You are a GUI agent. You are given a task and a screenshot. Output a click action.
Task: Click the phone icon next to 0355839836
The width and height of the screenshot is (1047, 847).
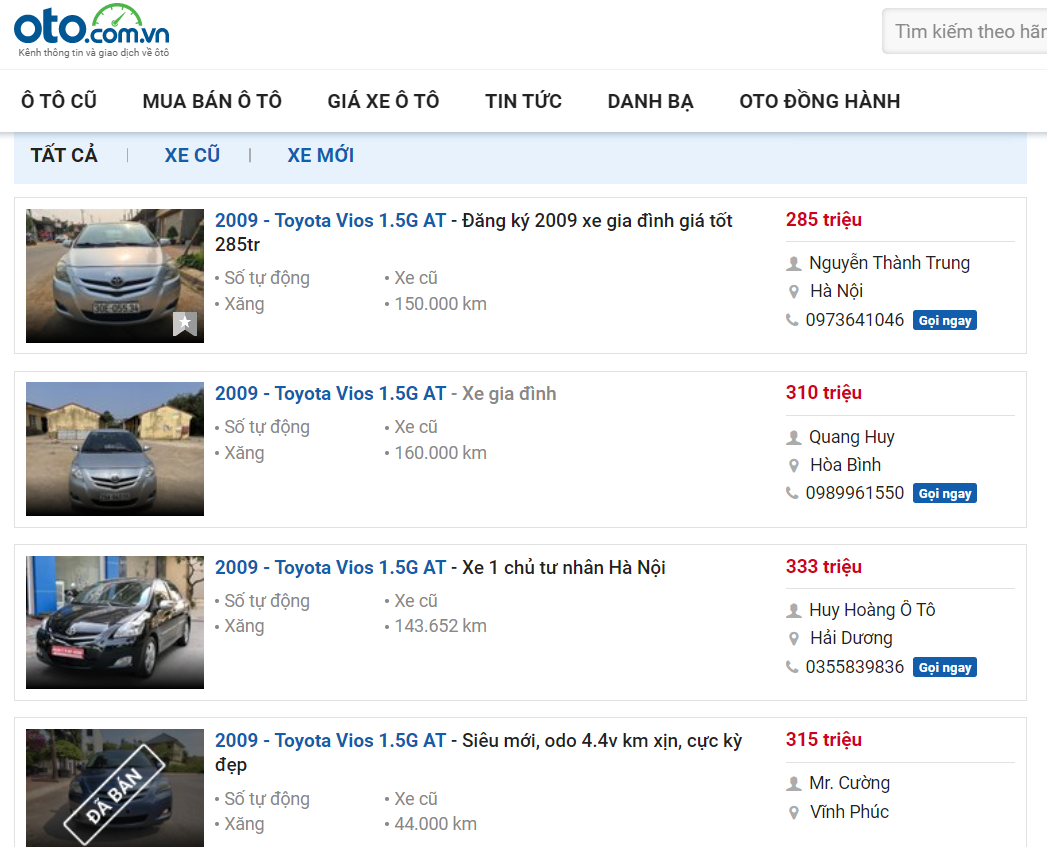pyautogui.click(x=792, y=666)
